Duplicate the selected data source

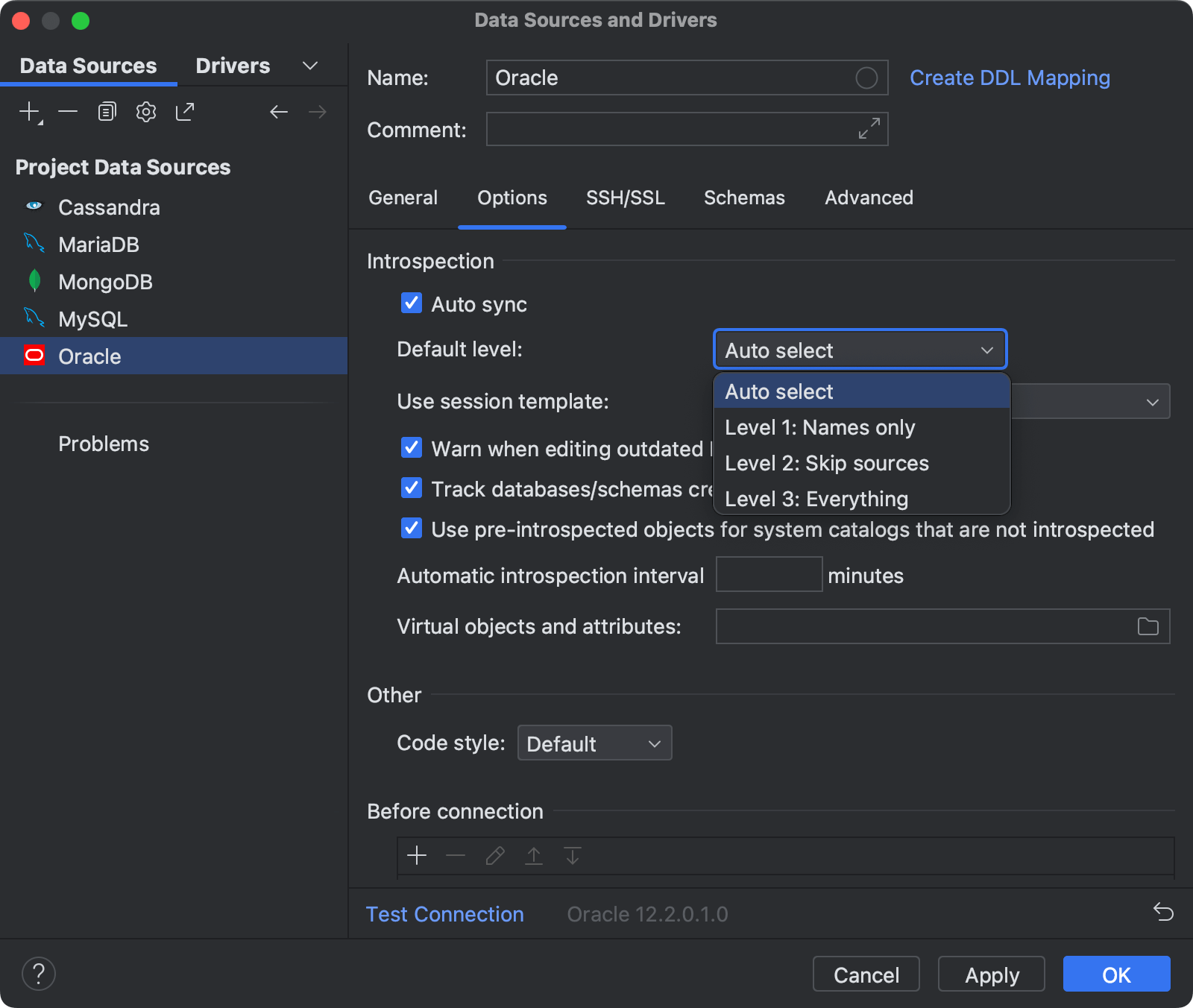[107, 111]
